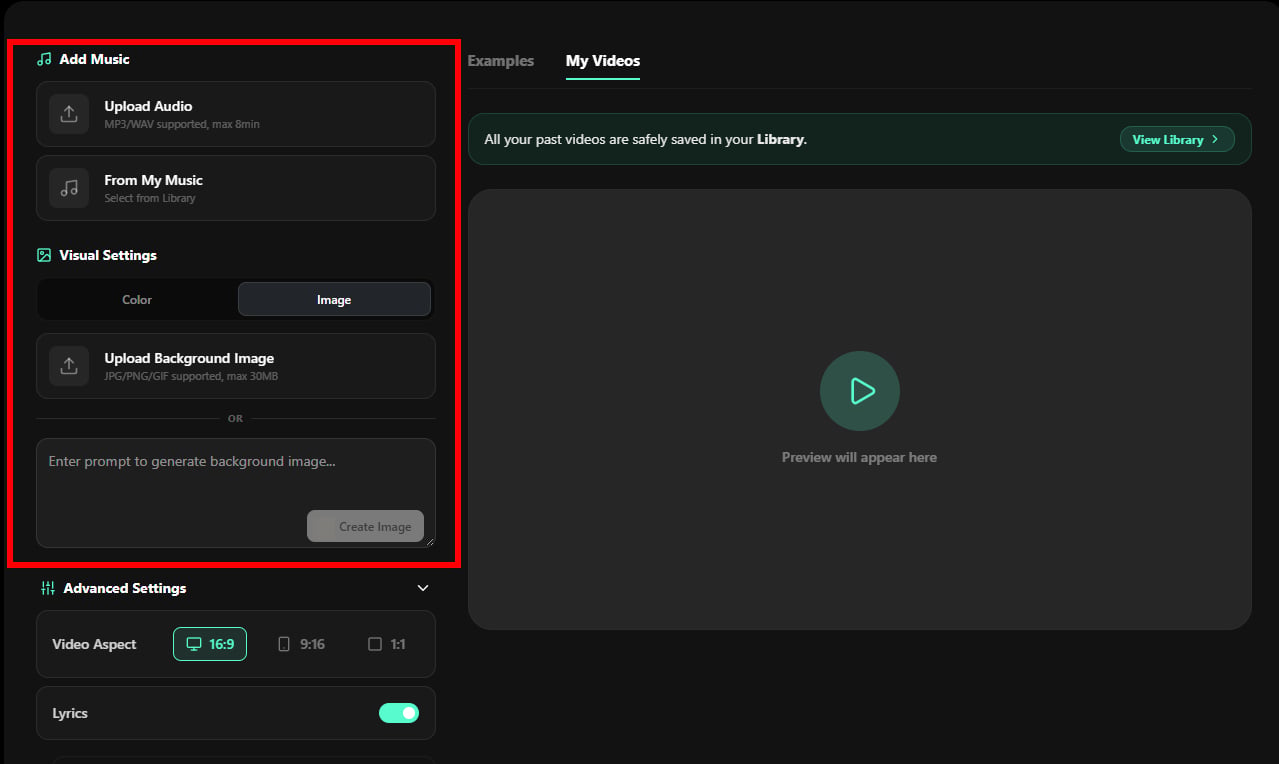Click the Visual Settings heading
The width and height of the screenshot is (1279, 764).
click(x=108, y=255)
